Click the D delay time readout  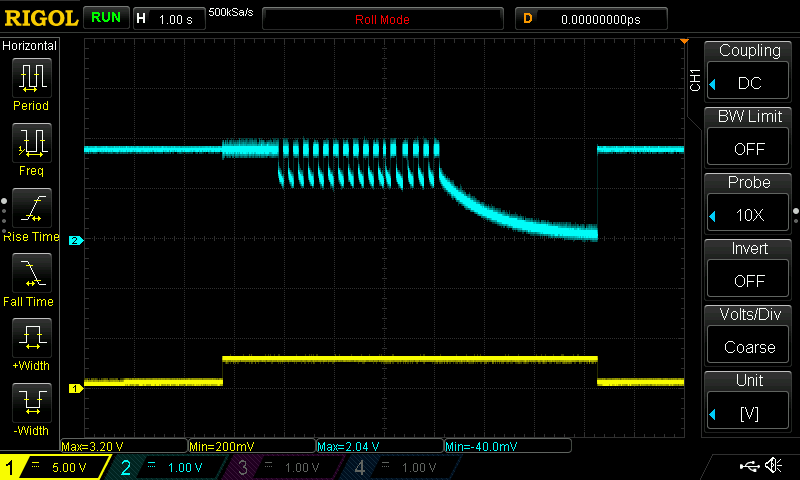click(x=591, y=19)
